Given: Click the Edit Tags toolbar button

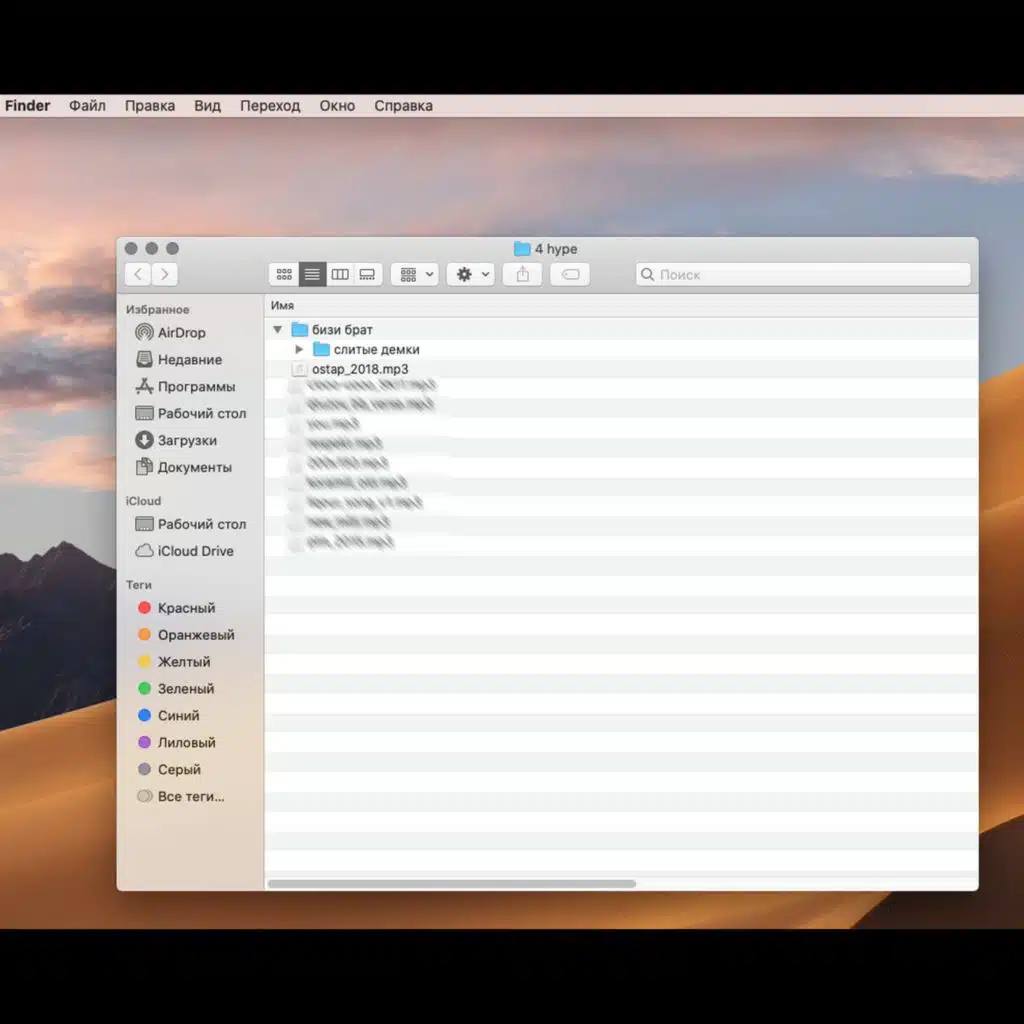Looking at the screenshot, I should tap(570, 274).
